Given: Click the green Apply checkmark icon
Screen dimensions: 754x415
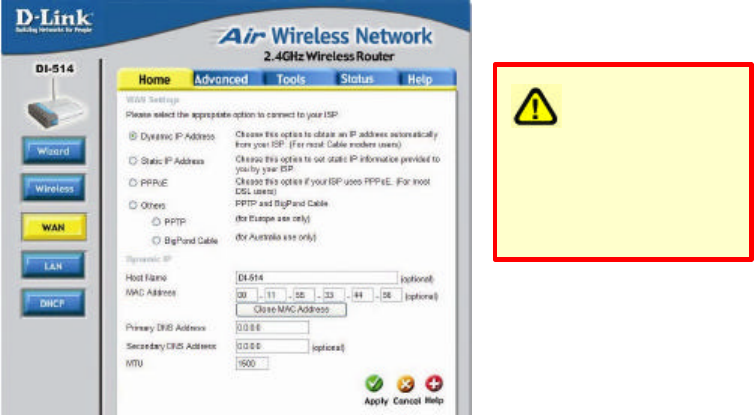Looking at the screenshot, I should (x=374, y=384).
